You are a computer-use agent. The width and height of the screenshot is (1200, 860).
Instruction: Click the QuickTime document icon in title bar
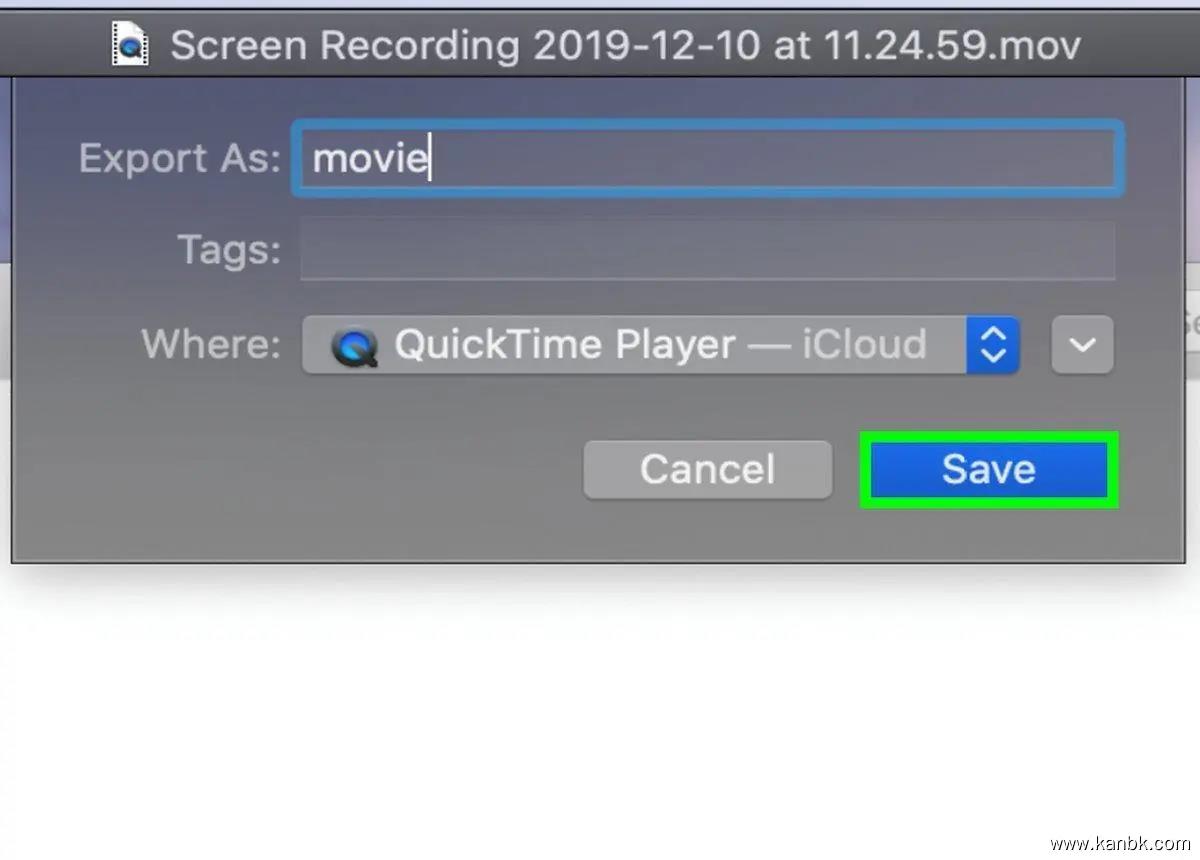130,45
